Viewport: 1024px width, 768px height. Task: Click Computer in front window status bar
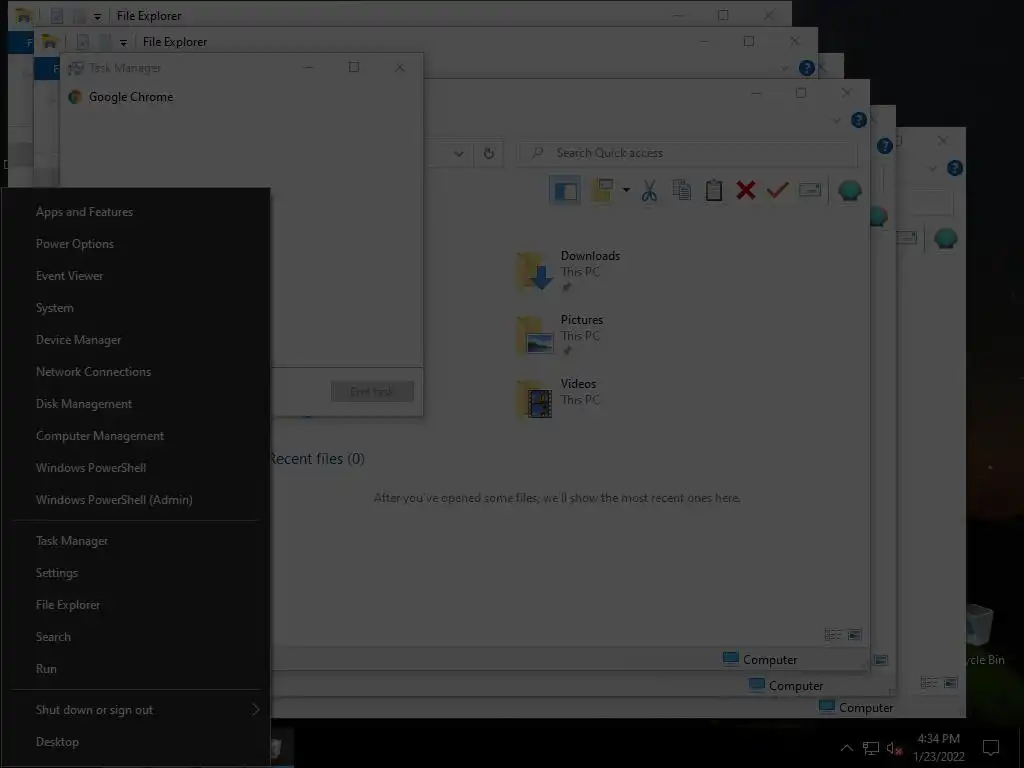click(x=760, y=659)
